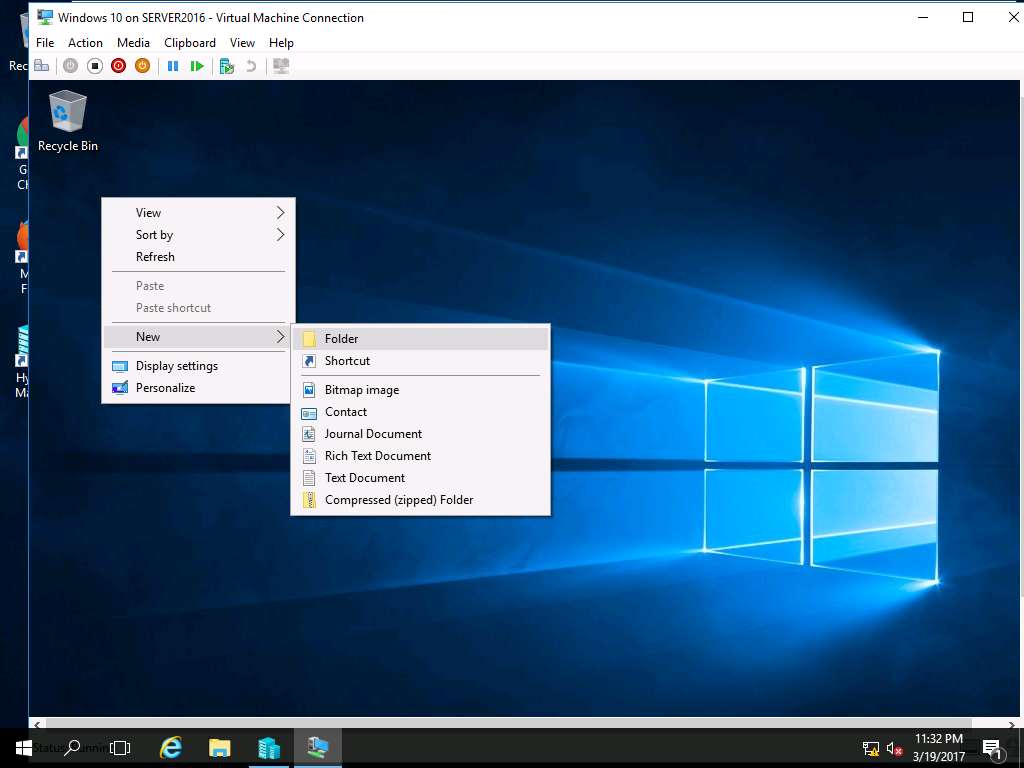This screenshot has height=768, width=1024.
Task: Open Task View from taskbar
Action: coord(120,748)
